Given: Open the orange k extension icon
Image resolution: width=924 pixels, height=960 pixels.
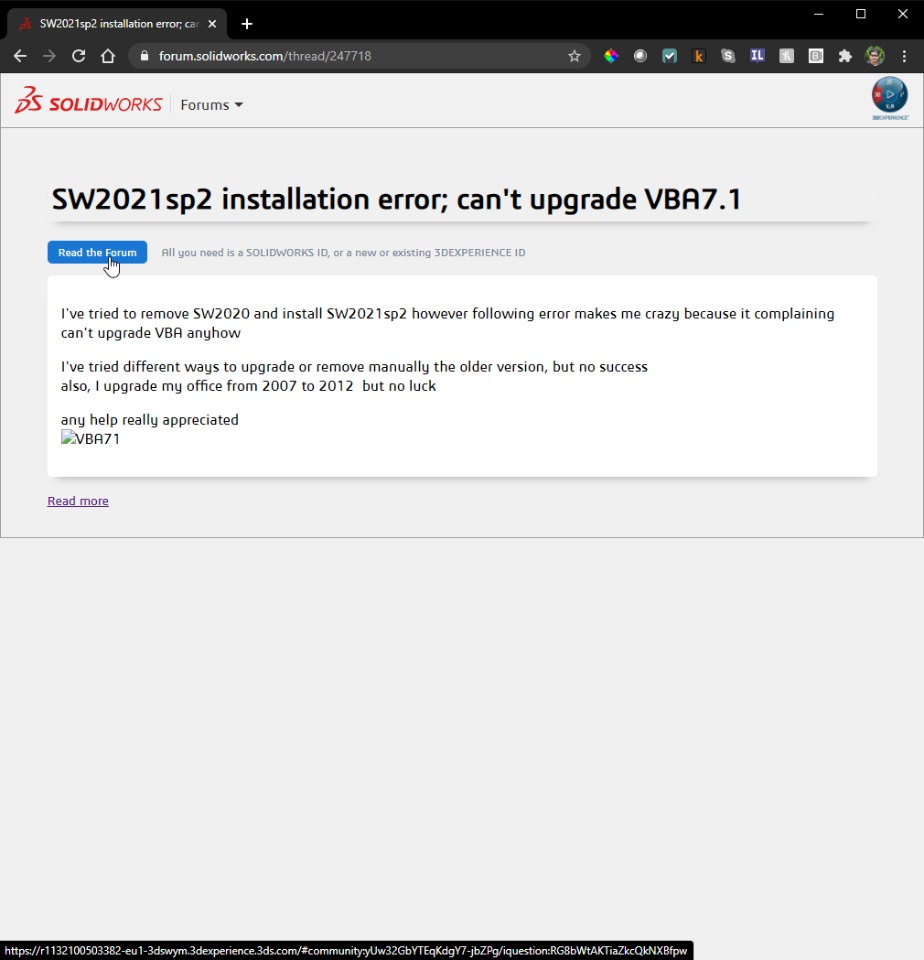Looking at the screenshot, I should (x=699, y=56).
